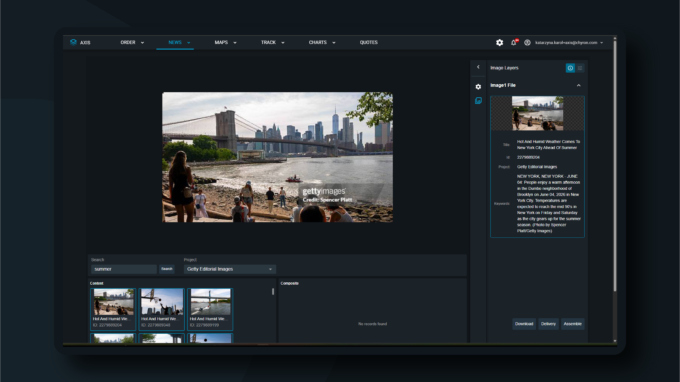Open the notifications bell
680x382 pixels.
point(514,42)
